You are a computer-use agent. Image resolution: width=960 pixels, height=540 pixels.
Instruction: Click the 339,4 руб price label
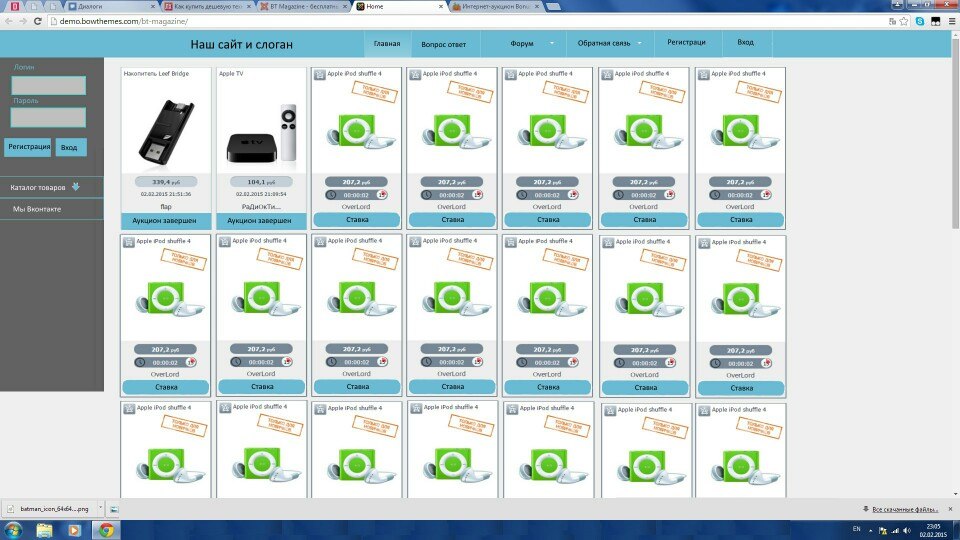[166, 182]
